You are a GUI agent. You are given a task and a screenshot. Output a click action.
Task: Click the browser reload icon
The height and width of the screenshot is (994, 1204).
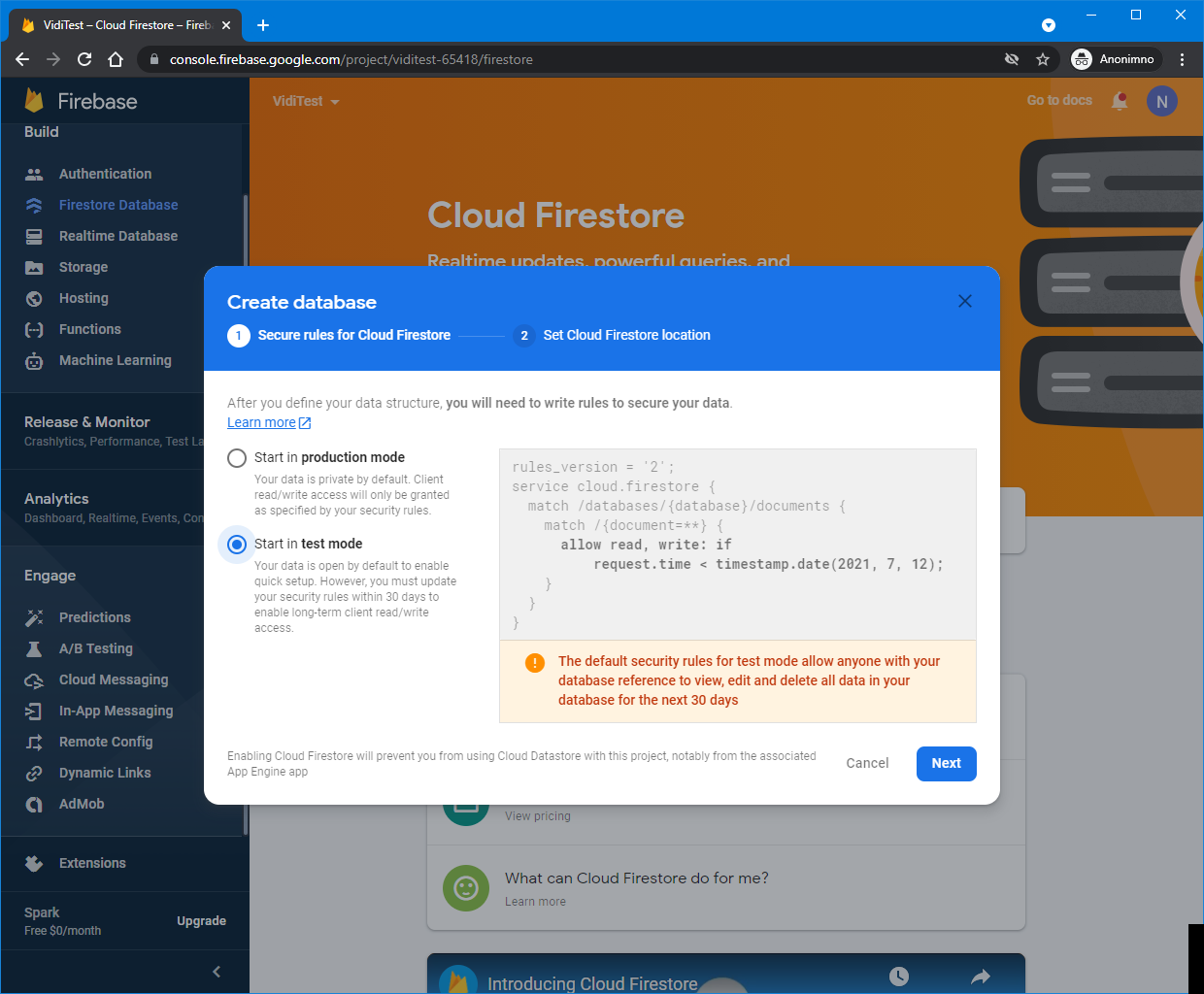pyautogui.click(x=84, y=59)
